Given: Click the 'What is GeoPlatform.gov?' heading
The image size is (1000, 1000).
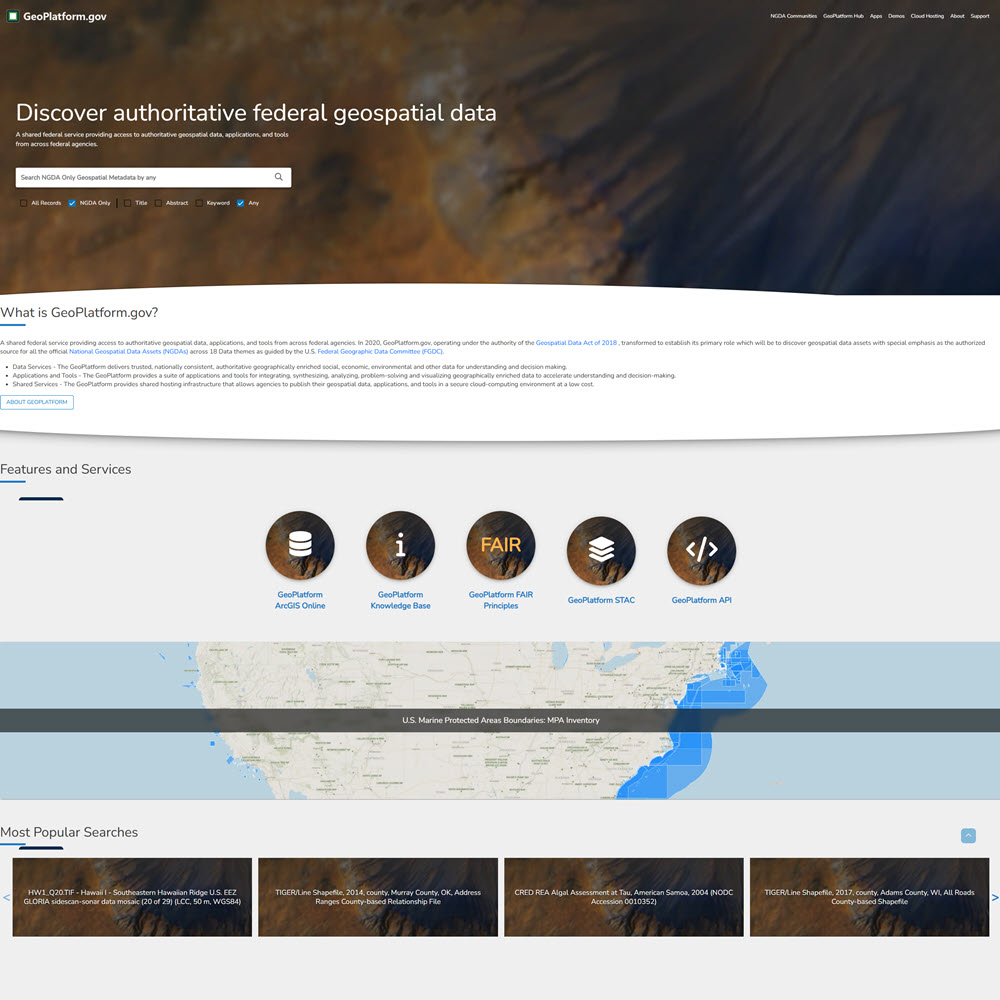Looking at the screenshot, I should 79,312.
